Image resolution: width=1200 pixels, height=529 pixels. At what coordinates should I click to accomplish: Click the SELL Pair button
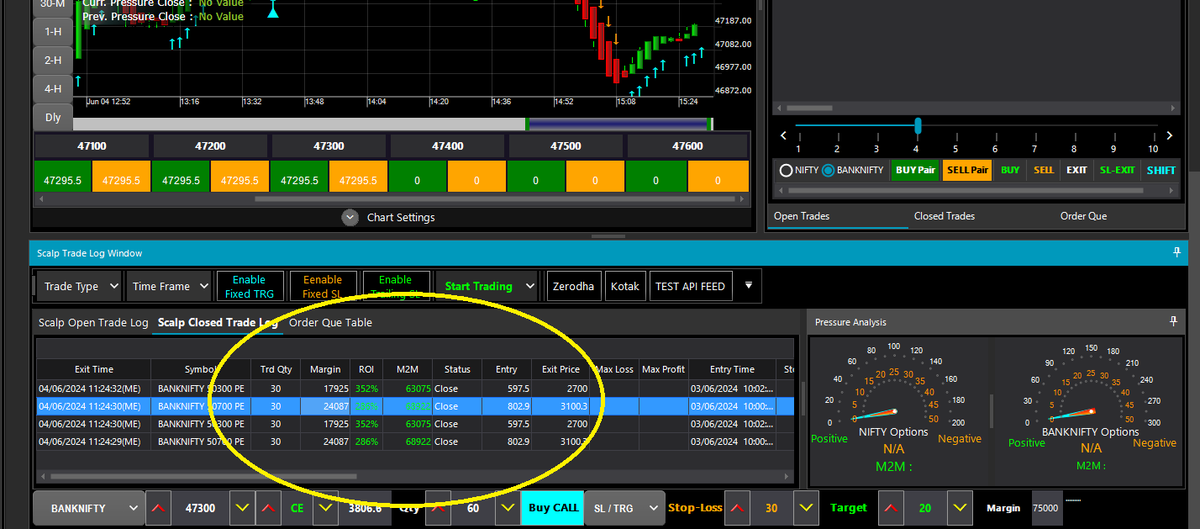click(967, 170)
